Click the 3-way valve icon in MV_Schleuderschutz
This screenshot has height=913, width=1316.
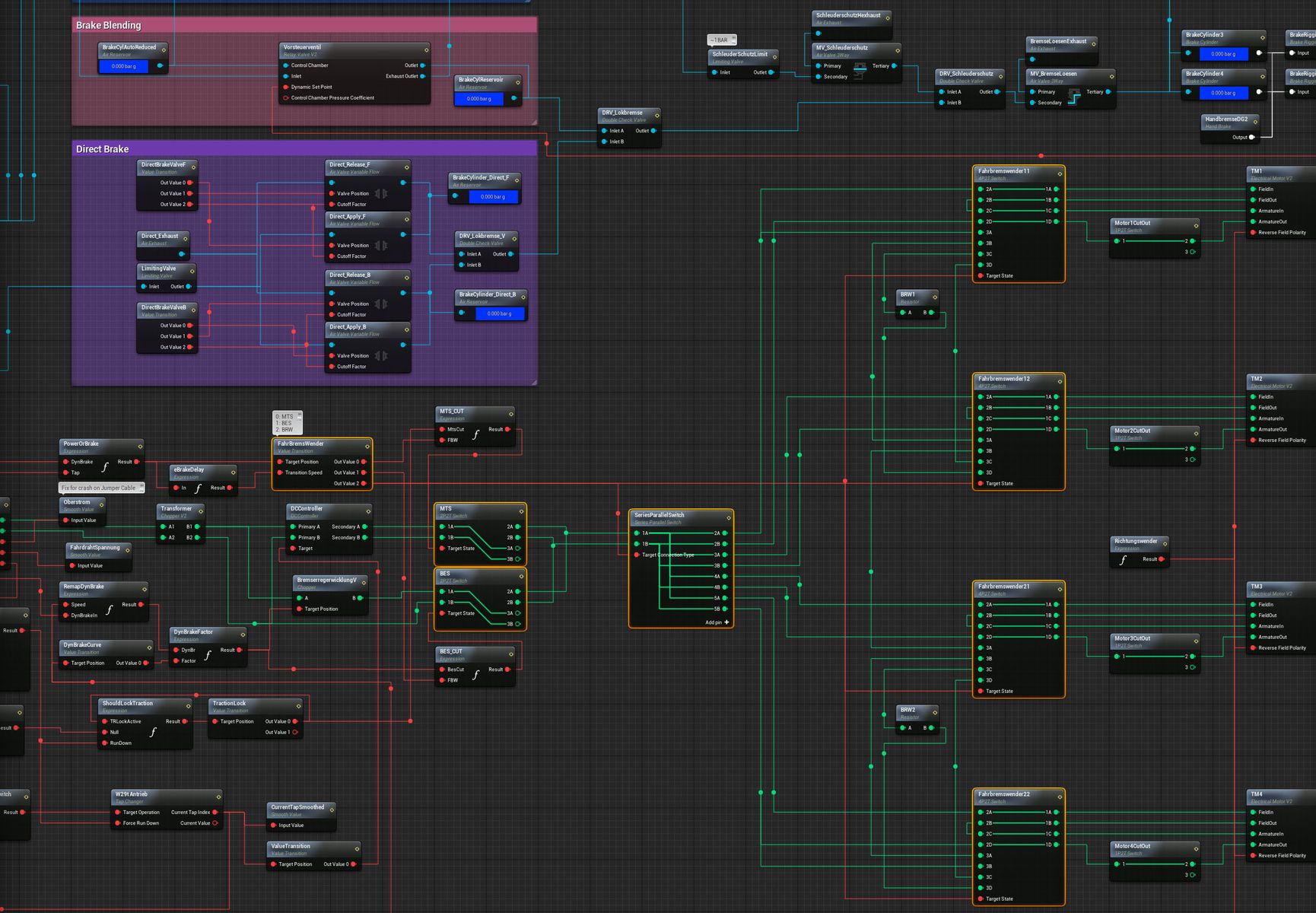(860, 70)
